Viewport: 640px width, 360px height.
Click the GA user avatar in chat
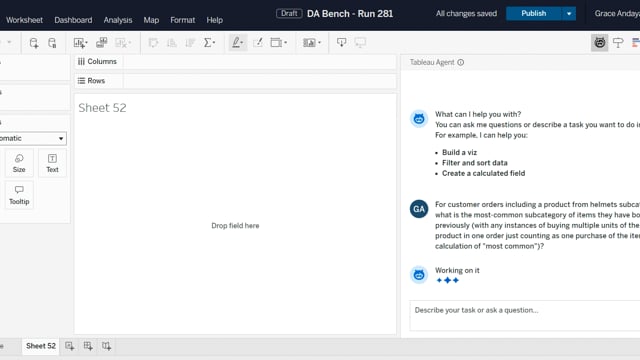click(419, 209)
